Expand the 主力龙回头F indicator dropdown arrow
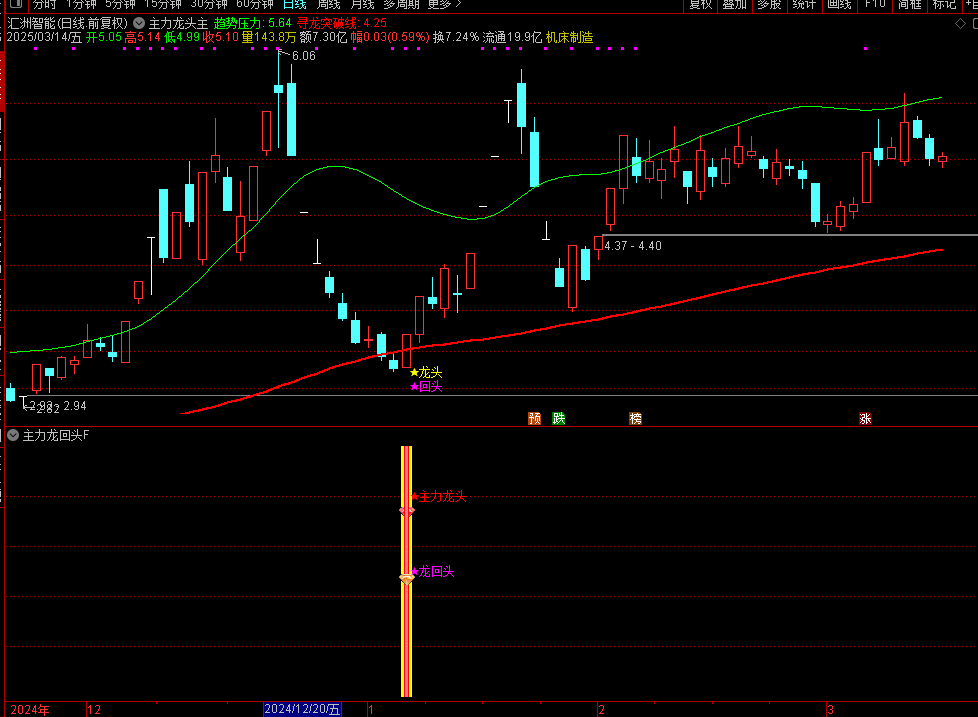The width and height of the screenshot is (978, 717). pos(12,435)
